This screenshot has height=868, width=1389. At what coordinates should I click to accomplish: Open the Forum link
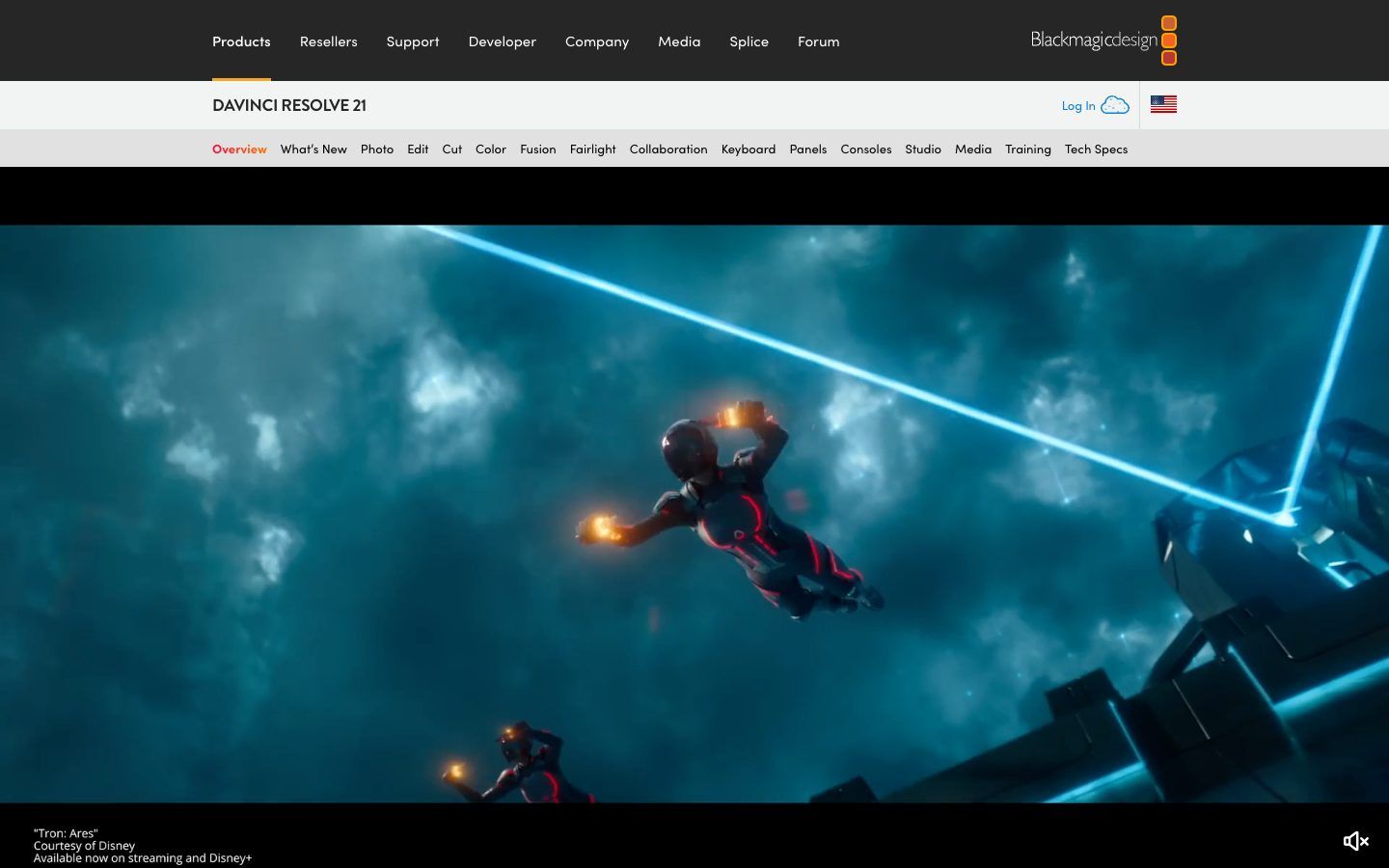tap(818, 41)
